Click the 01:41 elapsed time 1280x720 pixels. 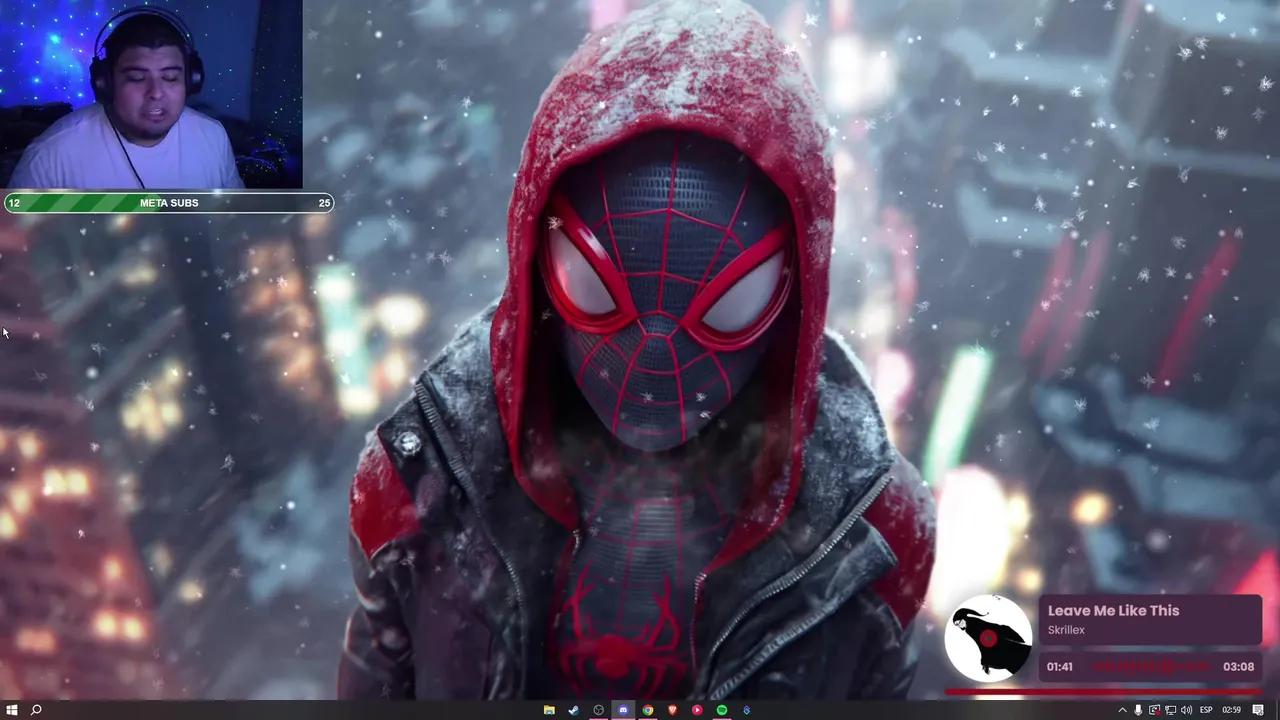(x=1060, y=667)
